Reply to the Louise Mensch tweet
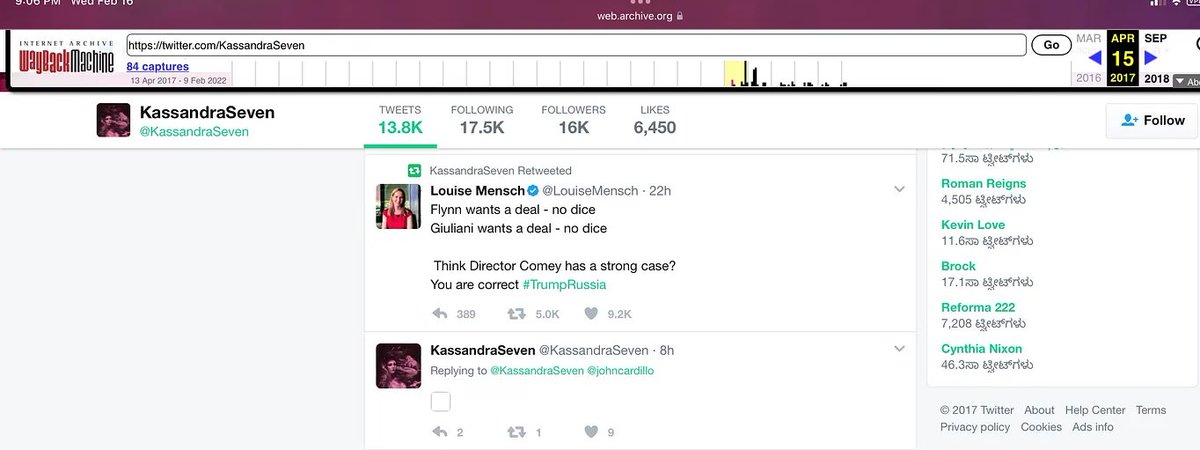The height and width of the screenshot is (450, 1200). coord(440,314)
